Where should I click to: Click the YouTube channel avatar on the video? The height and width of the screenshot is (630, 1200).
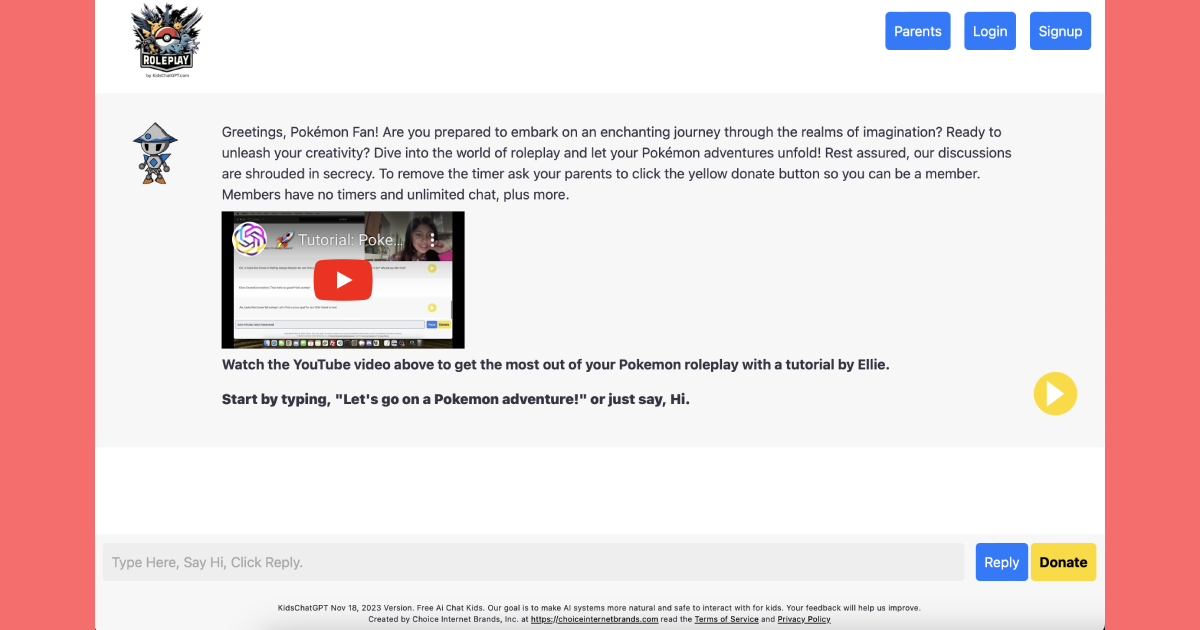click(249, 239)
